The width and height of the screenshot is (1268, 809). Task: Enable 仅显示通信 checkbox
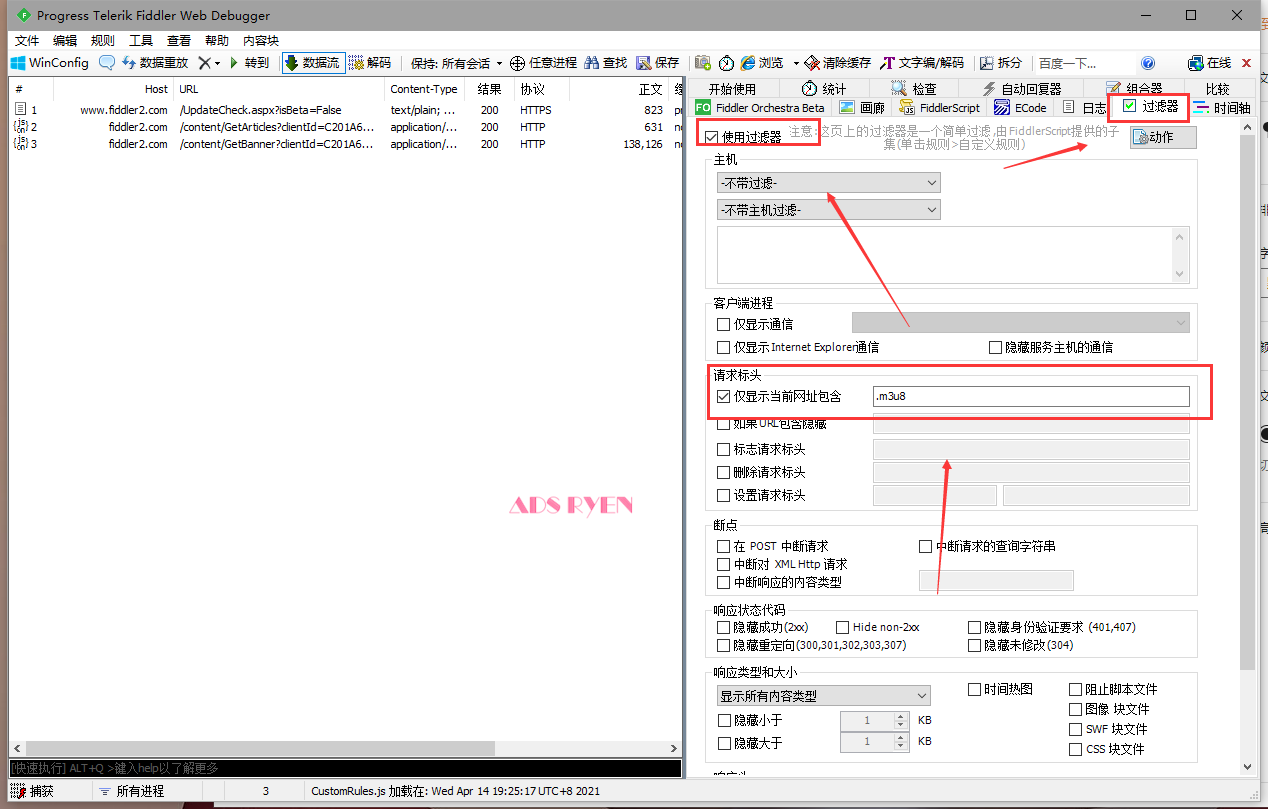point(724,324)
